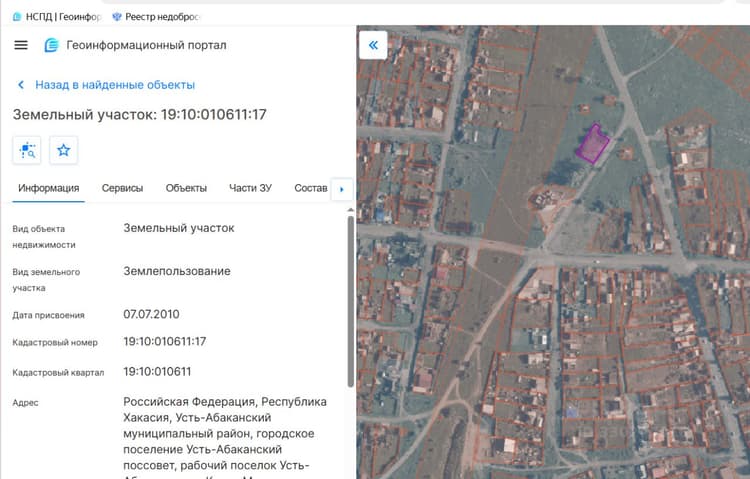This screenshot has width=750, height=479.
Task: Click the Земельный участок value in first row
Action: [179, 228]
